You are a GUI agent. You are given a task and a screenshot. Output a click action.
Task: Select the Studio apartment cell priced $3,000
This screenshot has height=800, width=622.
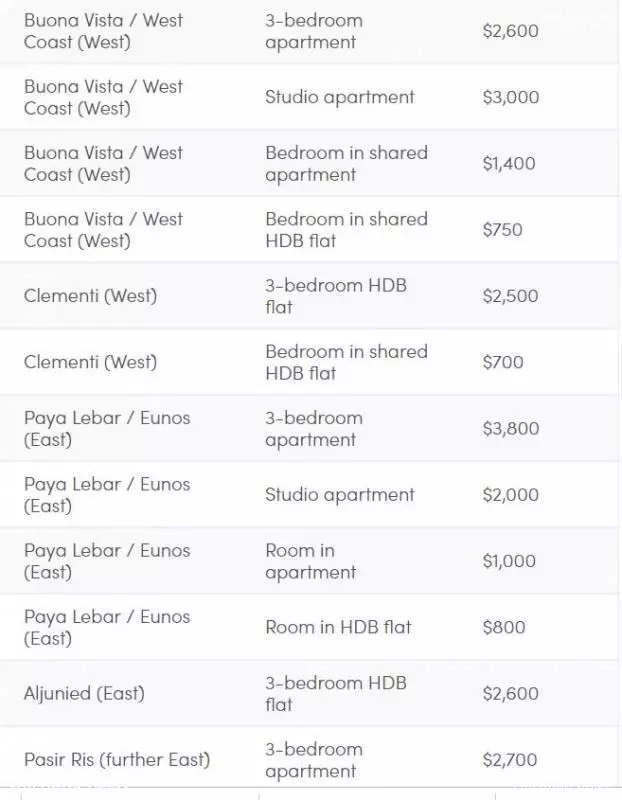coord(340,97)
